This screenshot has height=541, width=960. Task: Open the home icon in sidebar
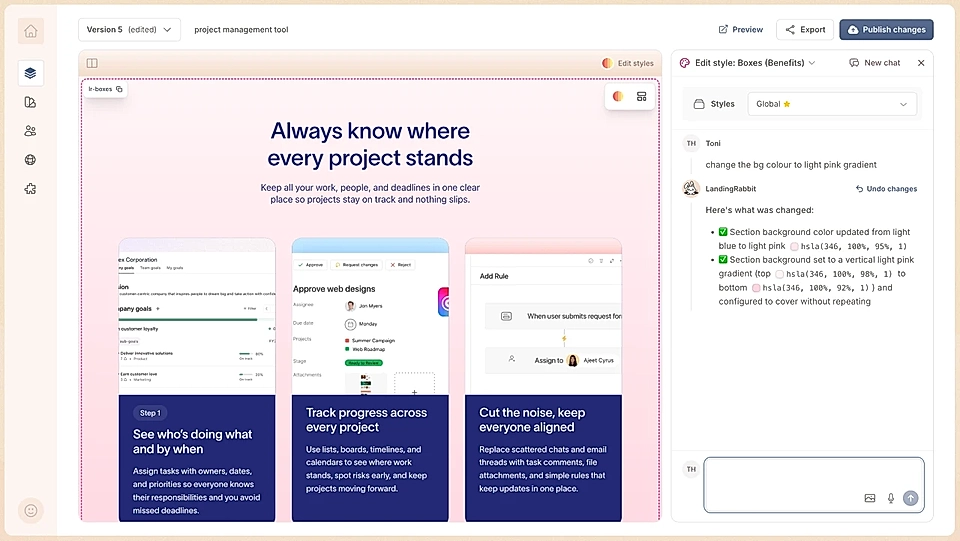click(31, 31)
